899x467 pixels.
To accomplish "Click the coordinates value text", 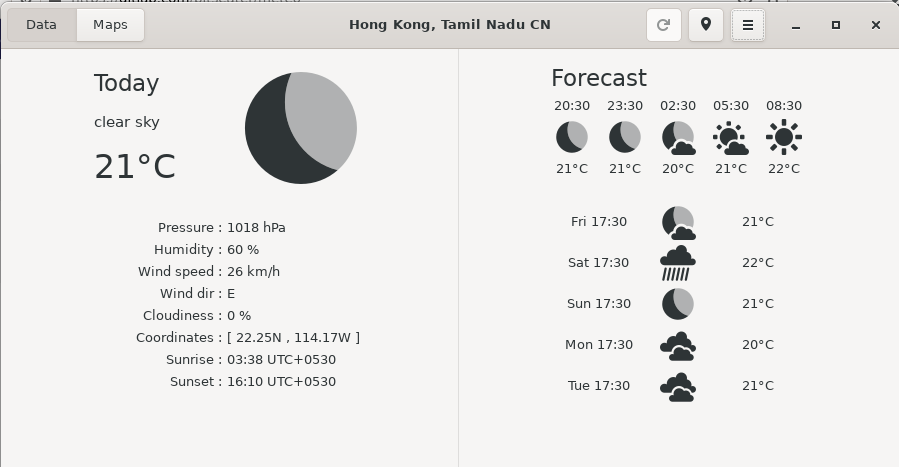I will (293, 338).
